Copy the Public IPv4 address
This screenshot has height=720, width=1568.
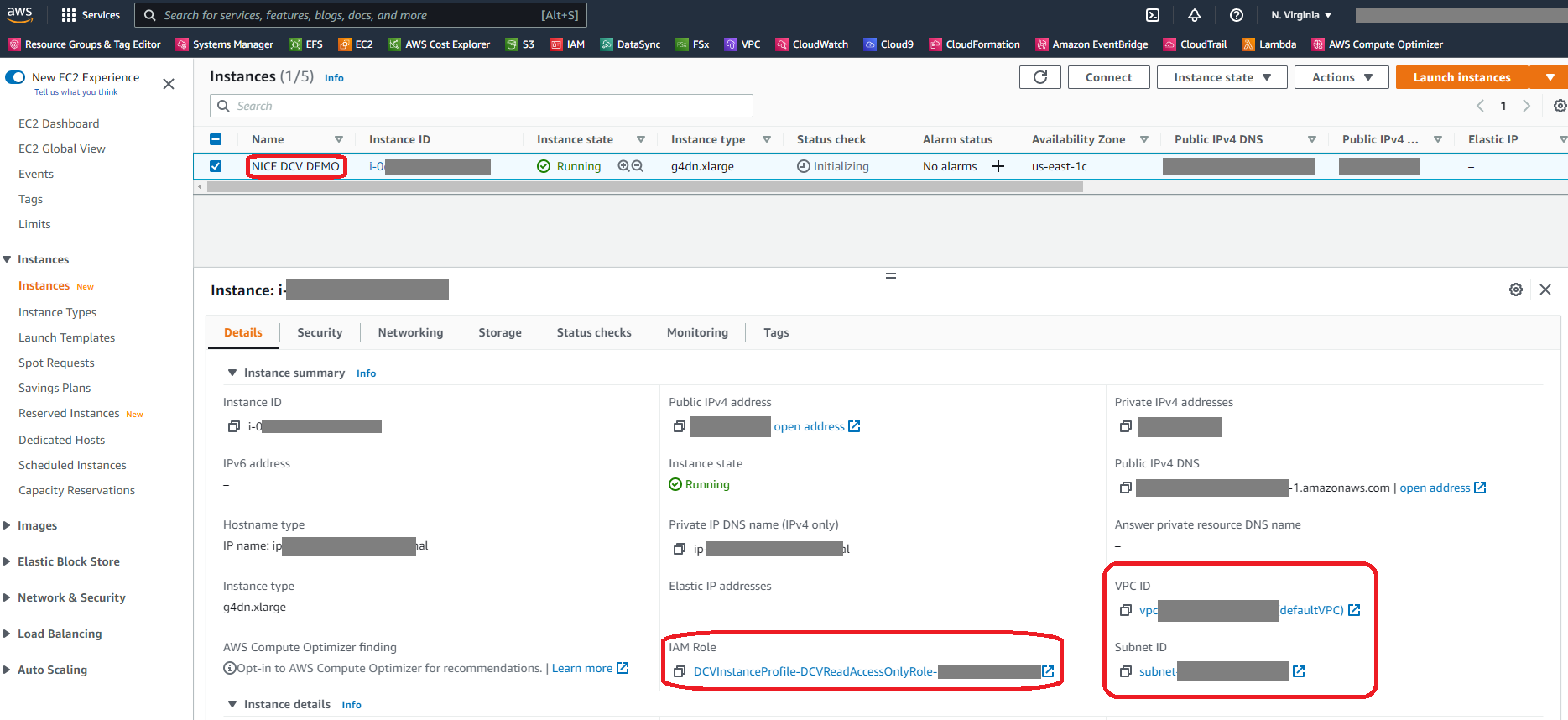coord(680,426)
